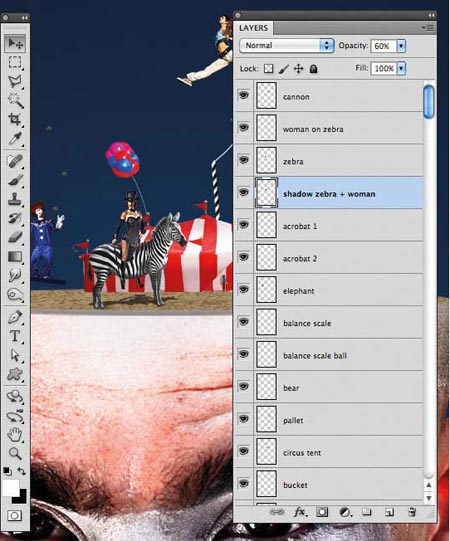Screen dimensions: 450x541
Task: Toggle visibility of balance scale layer
Action: click(244, 322)
